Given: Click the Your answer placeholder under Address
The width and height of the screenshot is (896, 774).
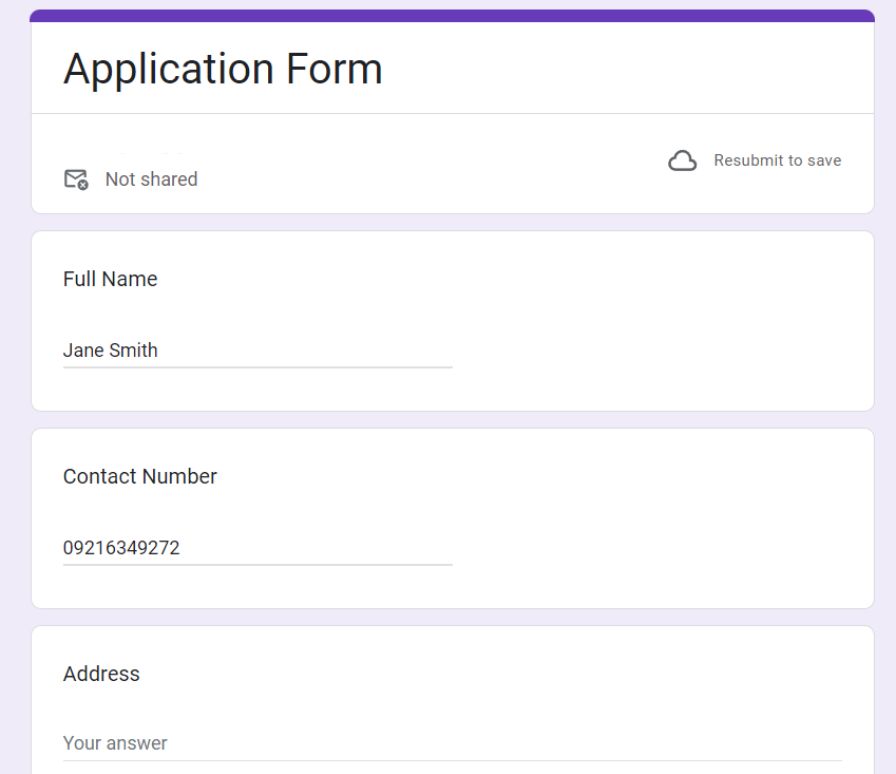Looking at the screenshot, I should pos(115,743).
